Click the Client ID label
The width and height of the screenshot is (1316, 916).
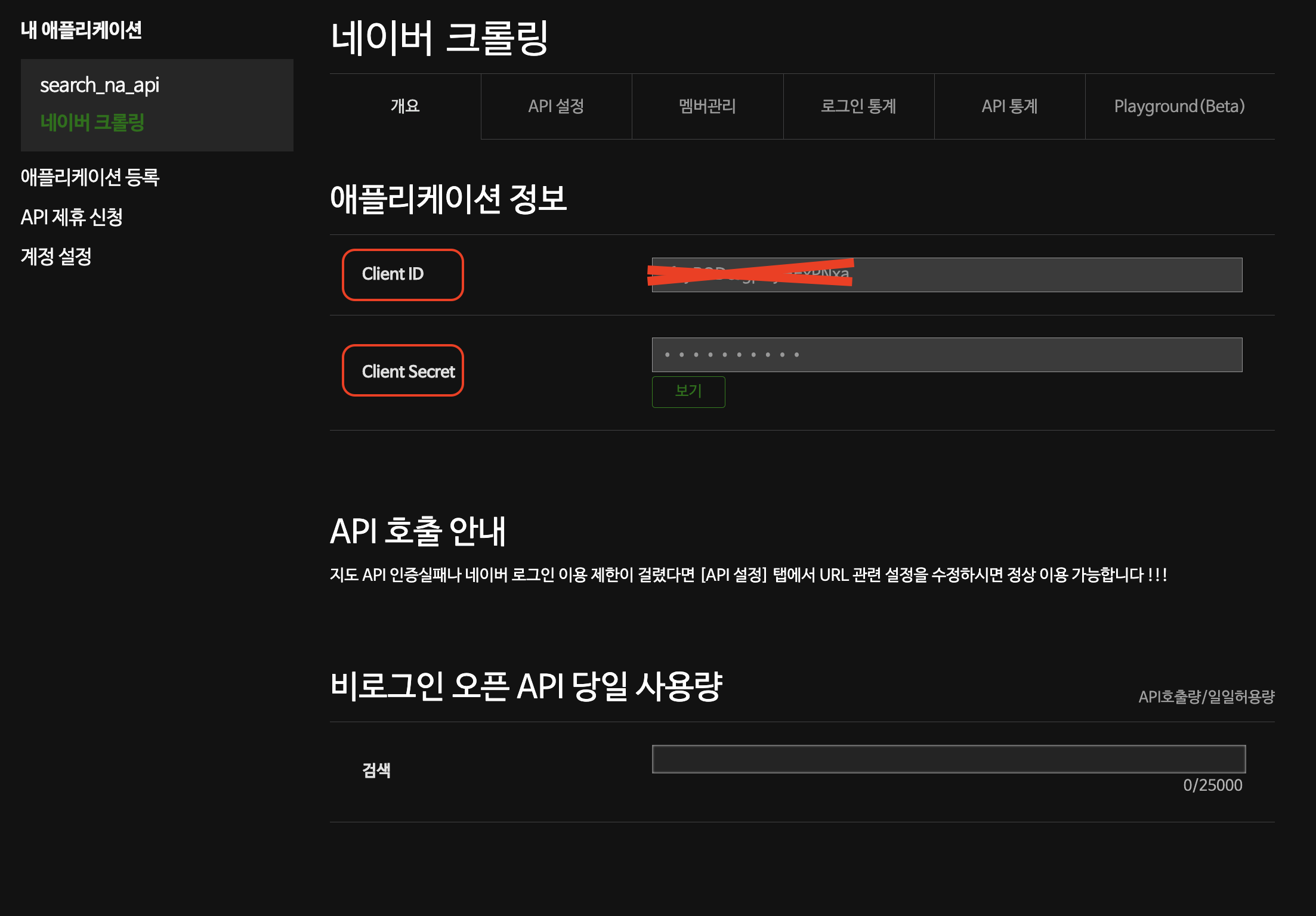click(x=393, y=274)
